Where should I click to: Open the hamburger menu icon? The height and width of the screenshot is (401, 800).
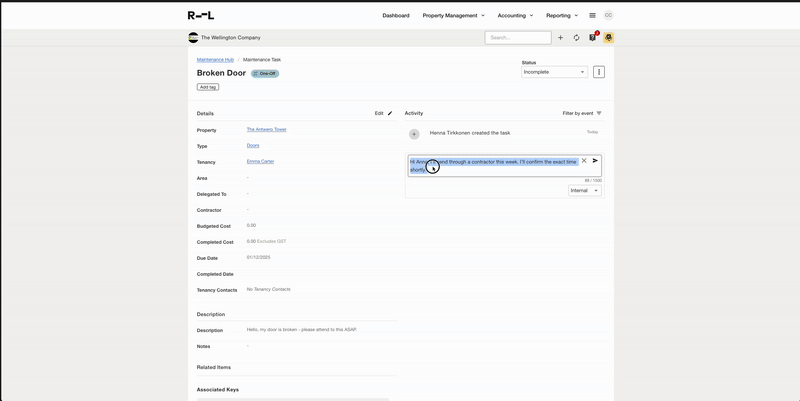click(592, 15)
